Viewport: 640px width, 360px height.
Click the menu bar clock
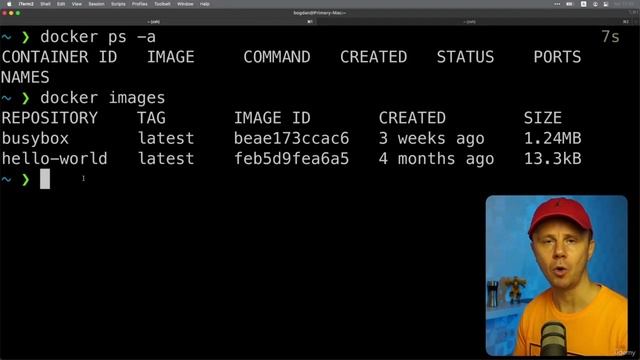[624, 4]
